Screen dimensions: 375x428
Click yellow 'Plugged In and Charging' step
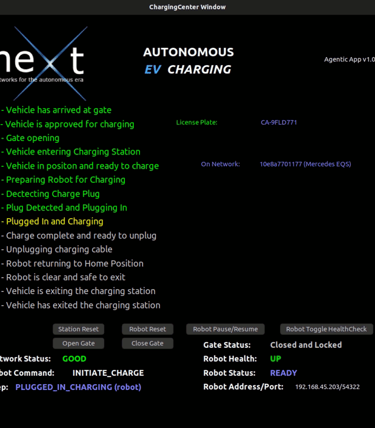click(x=52, y=222)
